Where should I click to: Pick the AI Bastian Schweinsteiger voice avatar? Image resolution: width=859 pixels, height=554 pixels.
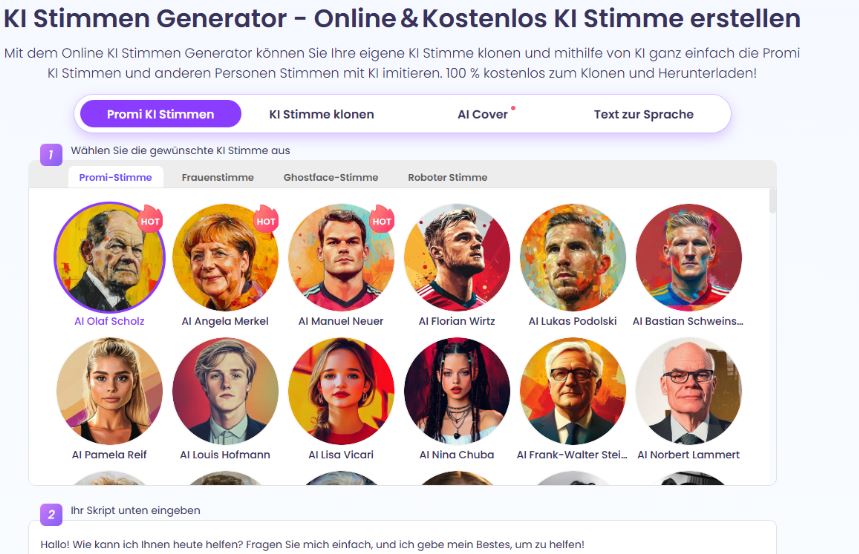tap(689, 257)
